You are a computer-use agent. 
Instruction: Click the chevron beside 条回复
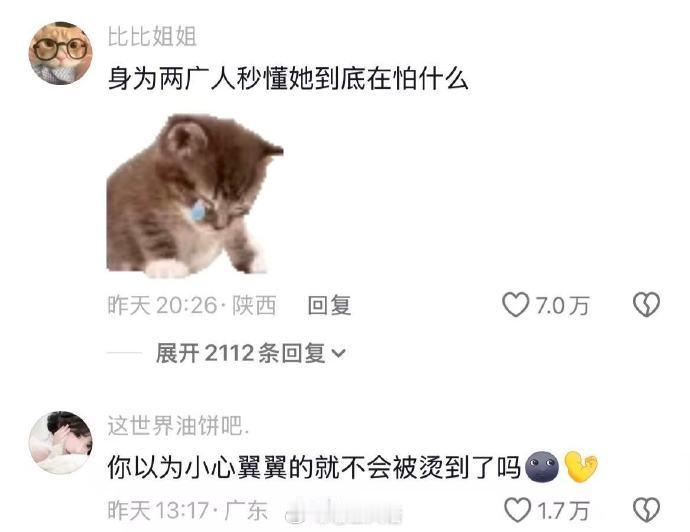click(x=338, y=353)
